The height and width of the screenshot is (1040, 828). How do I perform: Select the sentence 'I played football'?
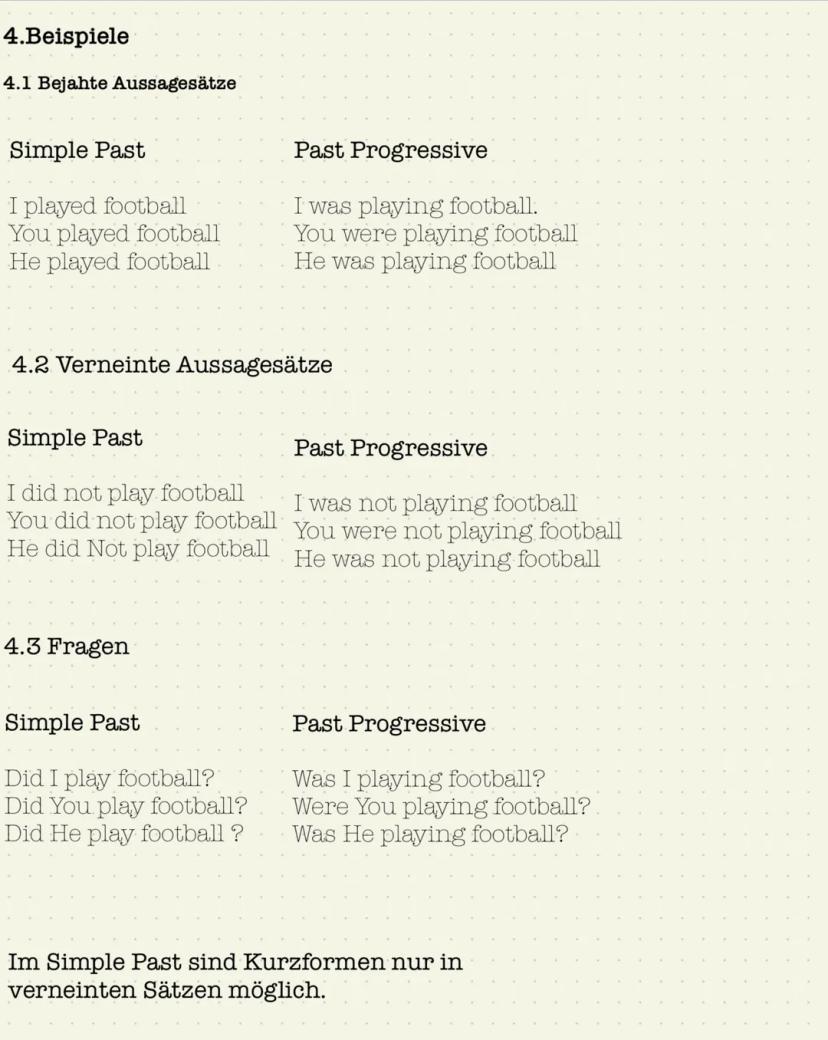pyautogui.click(x=97, y=207)
